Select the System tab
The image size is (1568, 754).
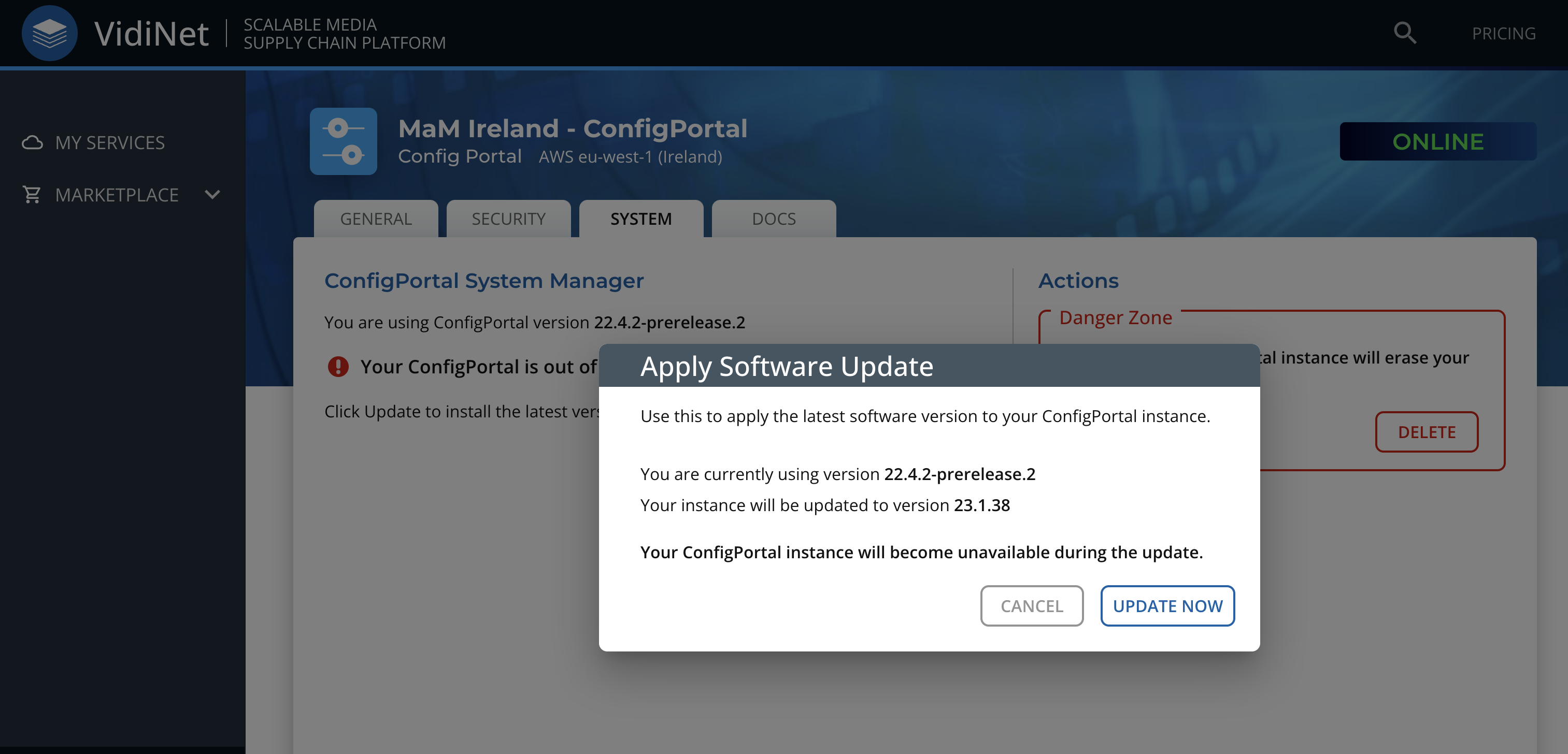[x=641, y=219]
